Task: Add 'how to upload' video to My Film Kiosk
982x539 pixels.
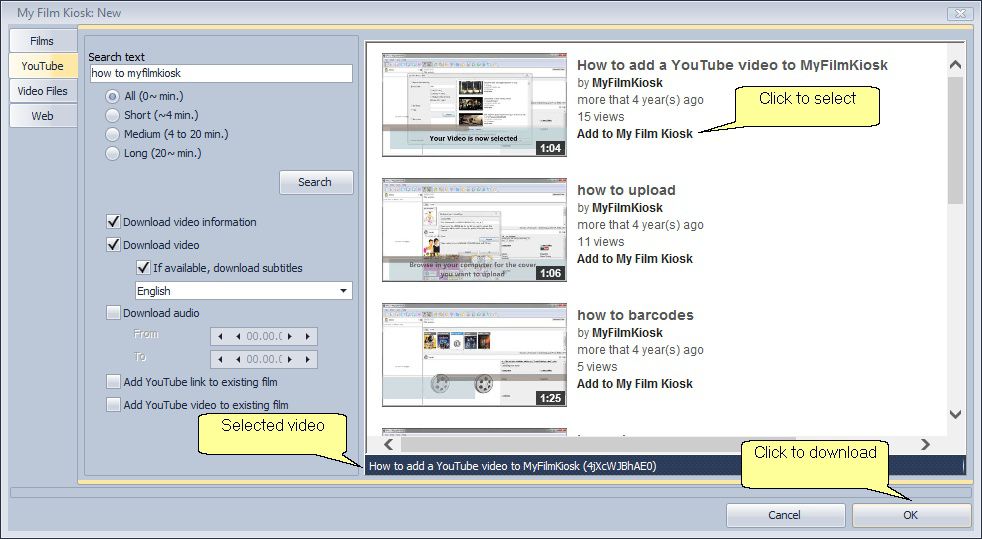Action: pyautogui.click(x=634, y=259)
